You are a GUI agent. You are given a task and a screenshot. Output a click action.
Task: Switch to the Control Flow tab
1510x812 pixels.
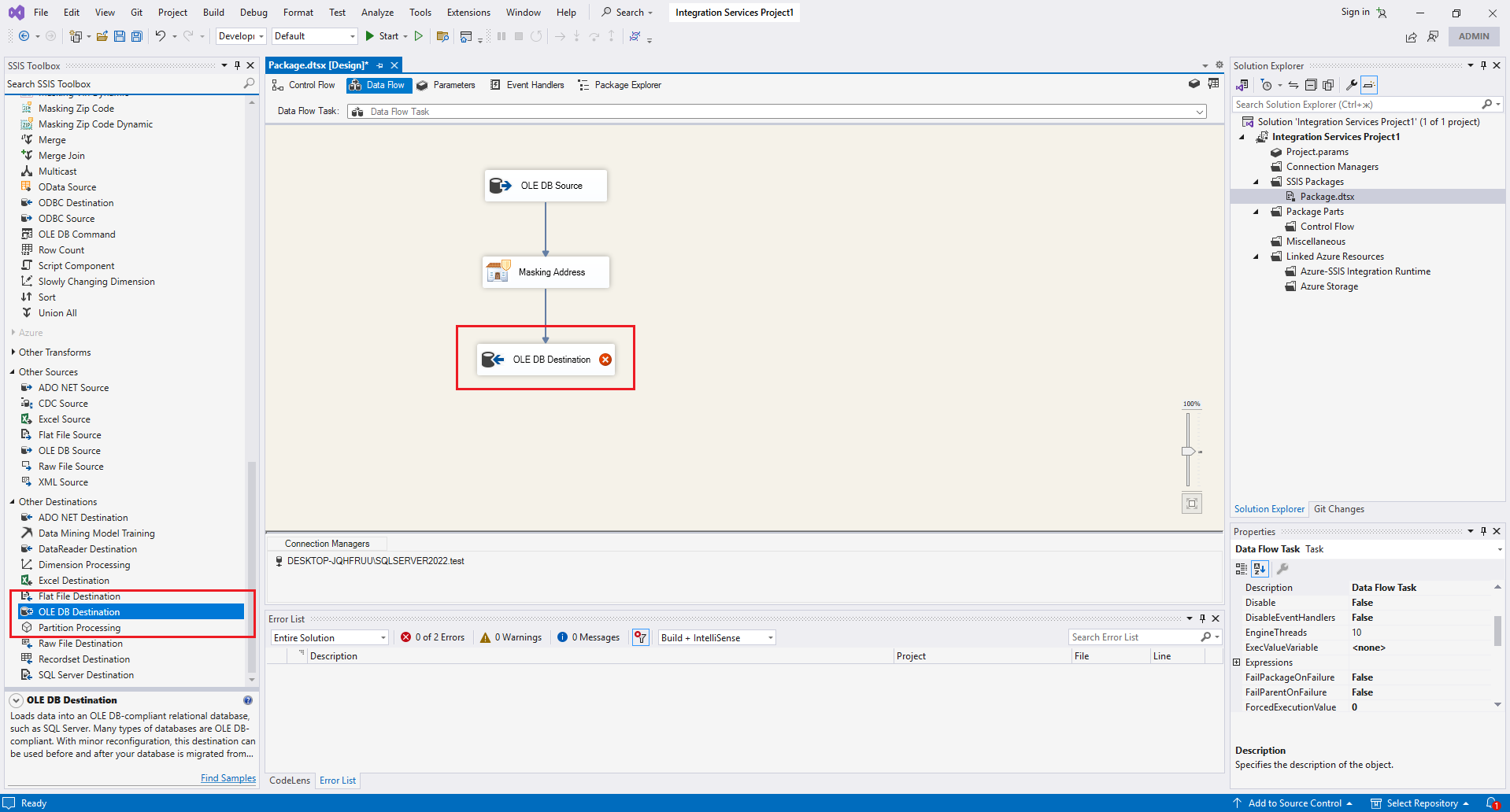(x=304, y=85)
